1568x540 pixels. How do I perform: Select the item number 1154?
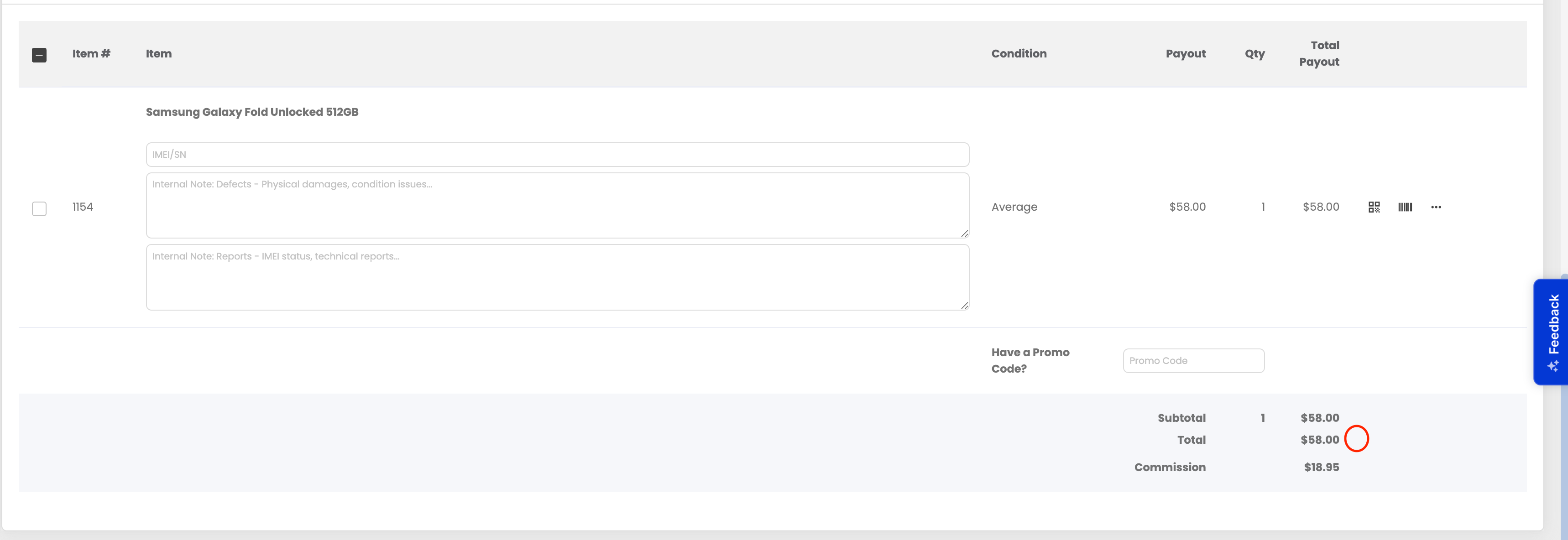coord(83,207)
